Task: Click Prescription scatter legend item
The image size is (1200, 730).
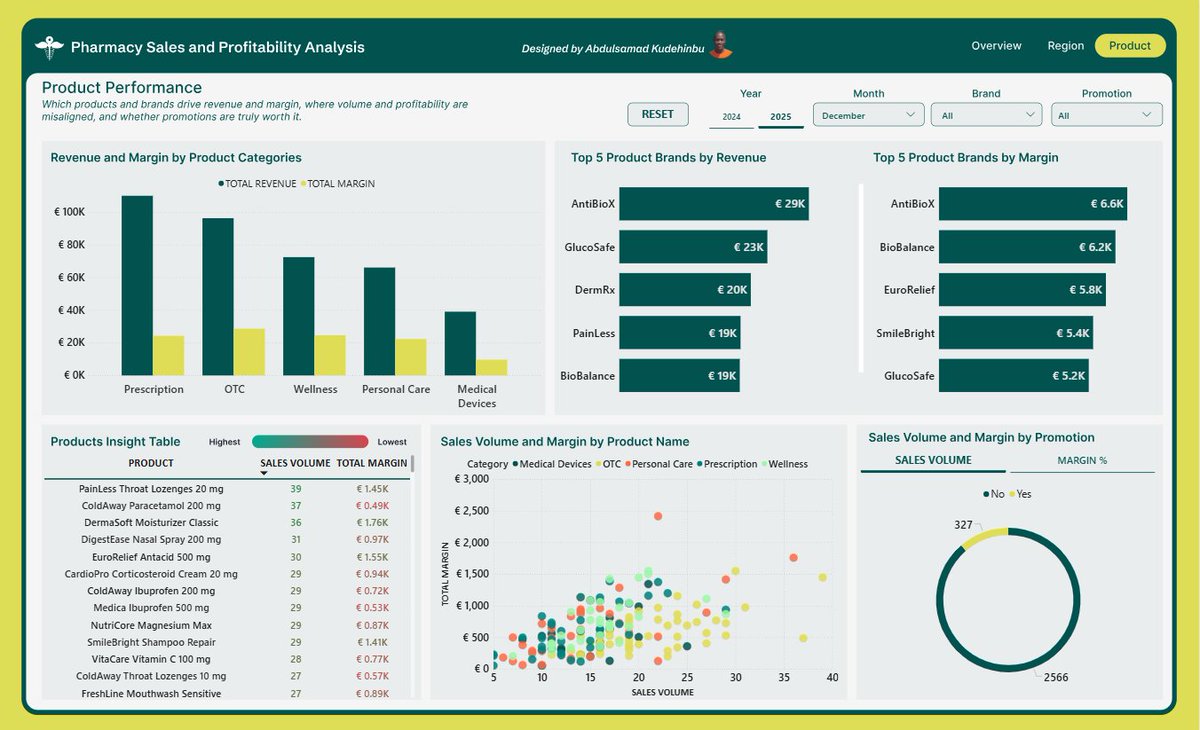Action: click(726, 464)
